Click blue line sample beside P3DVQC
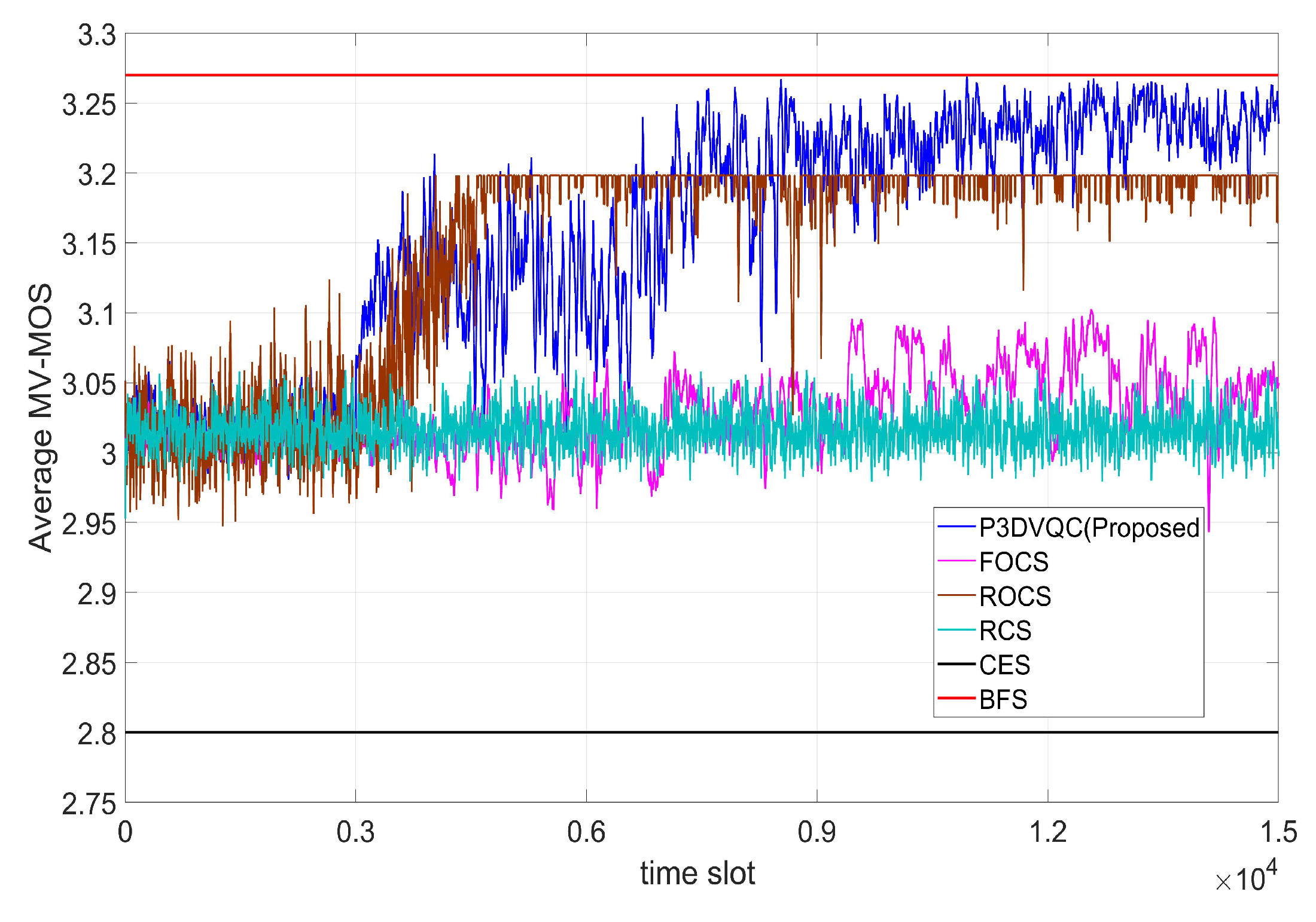This screenshot has height=922, width=1316. 956,527
